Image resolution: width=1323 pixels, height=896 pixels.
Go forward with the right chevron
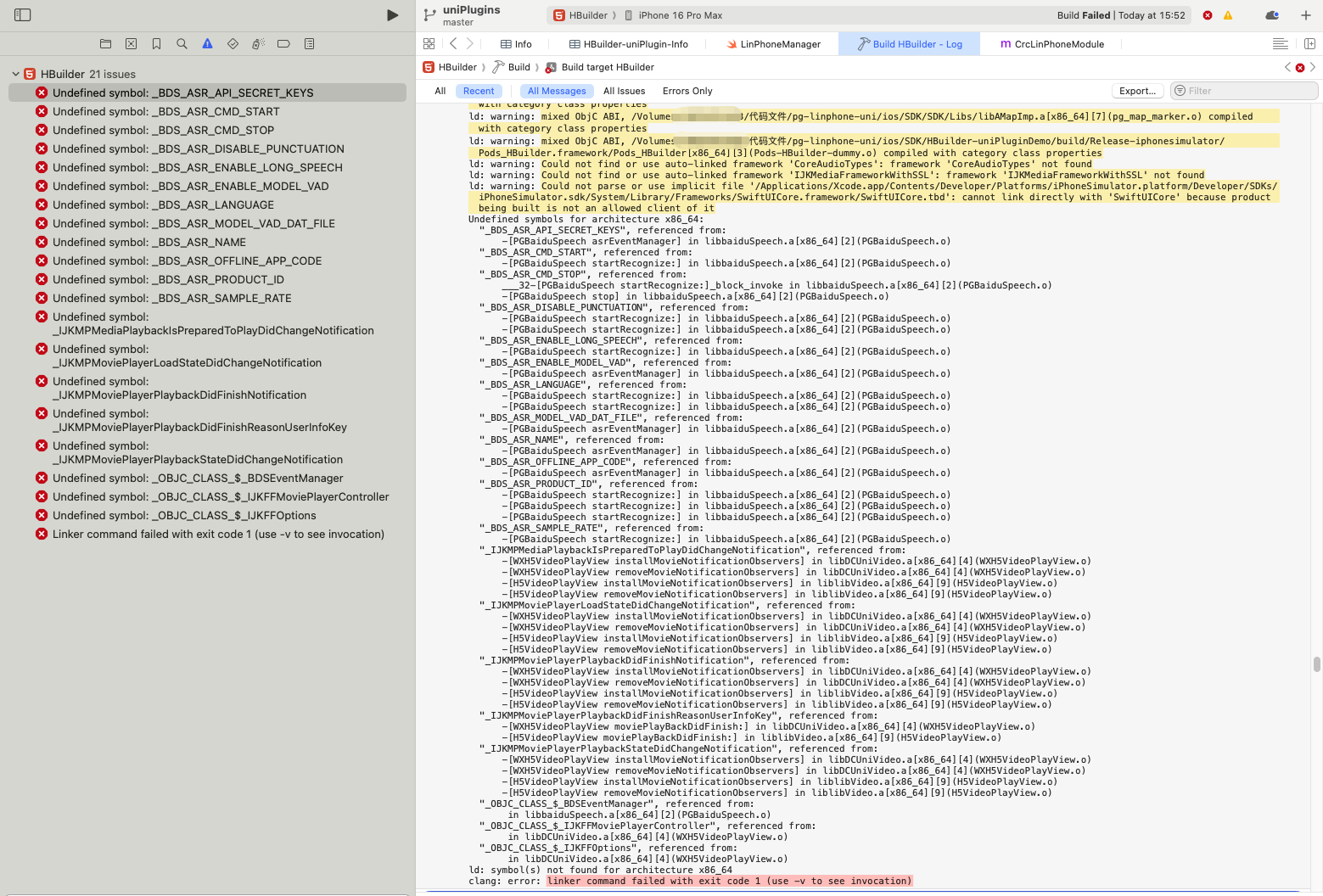[470, 44]
